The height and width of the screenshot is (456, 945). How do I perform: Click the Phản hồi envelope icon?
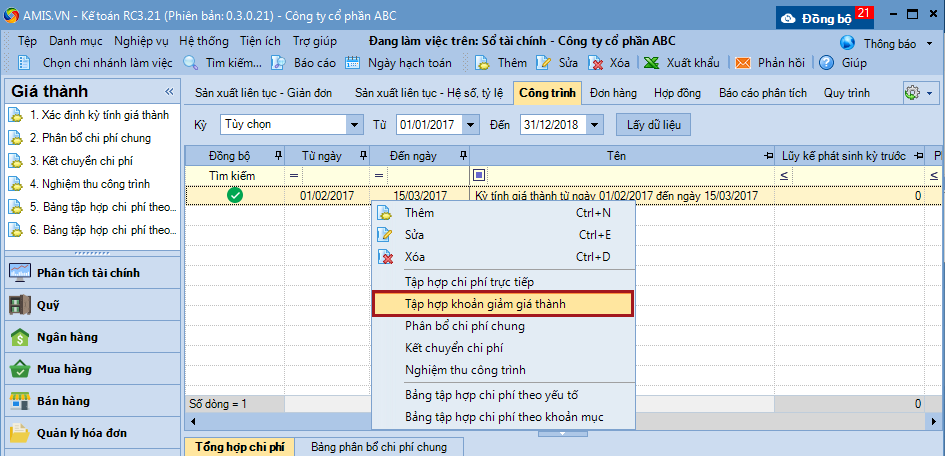click(743, 62)
